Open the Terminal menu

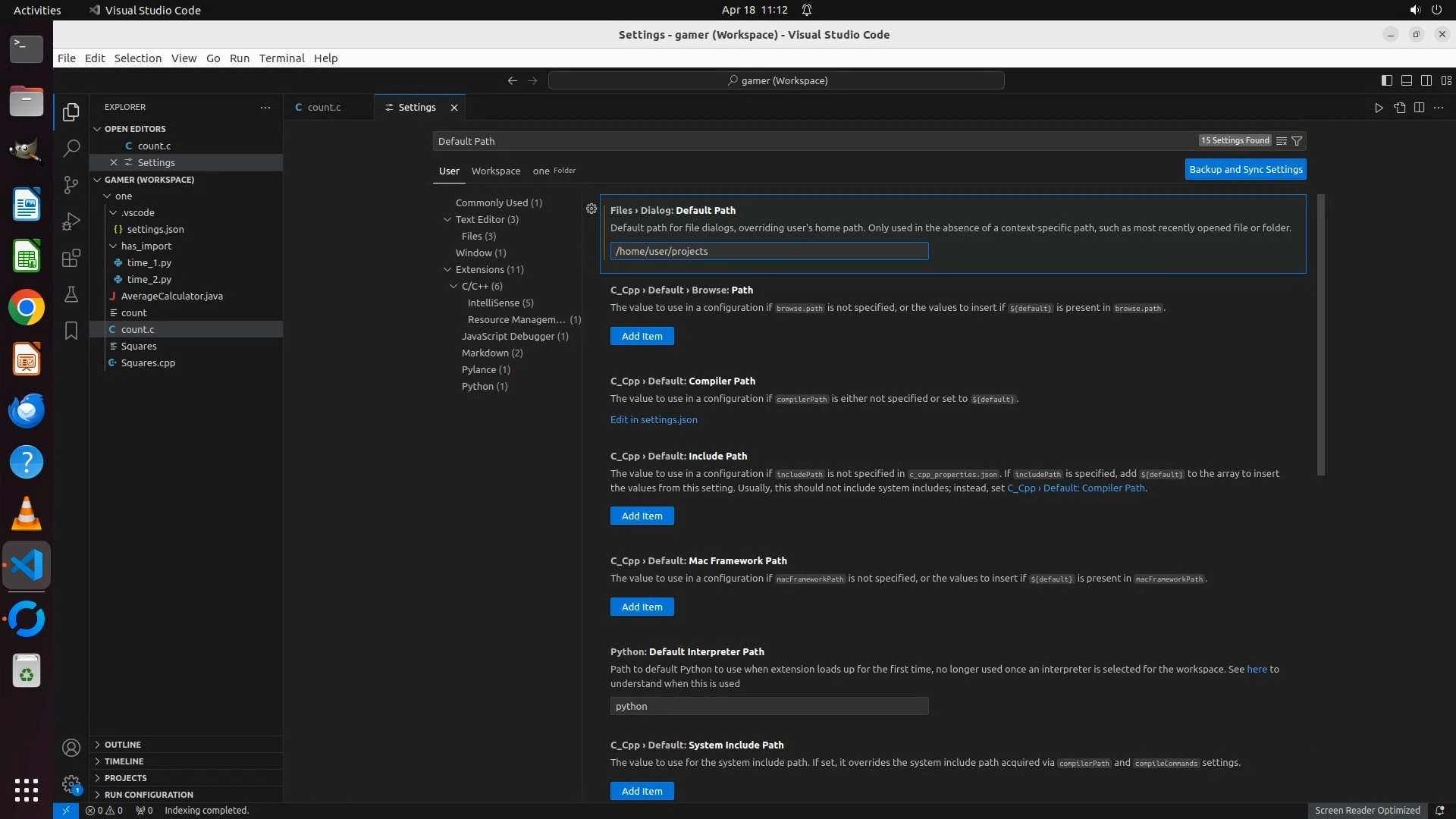coord(281,58)
